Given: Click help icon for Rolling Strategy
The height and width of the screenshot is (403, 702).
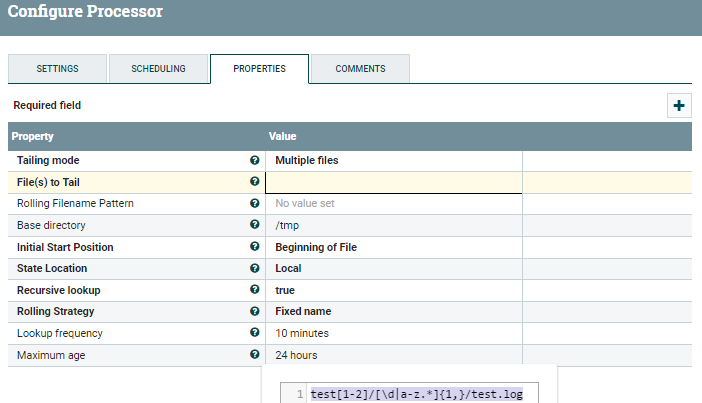Looking at the screenshot, I should click(255, 311).
